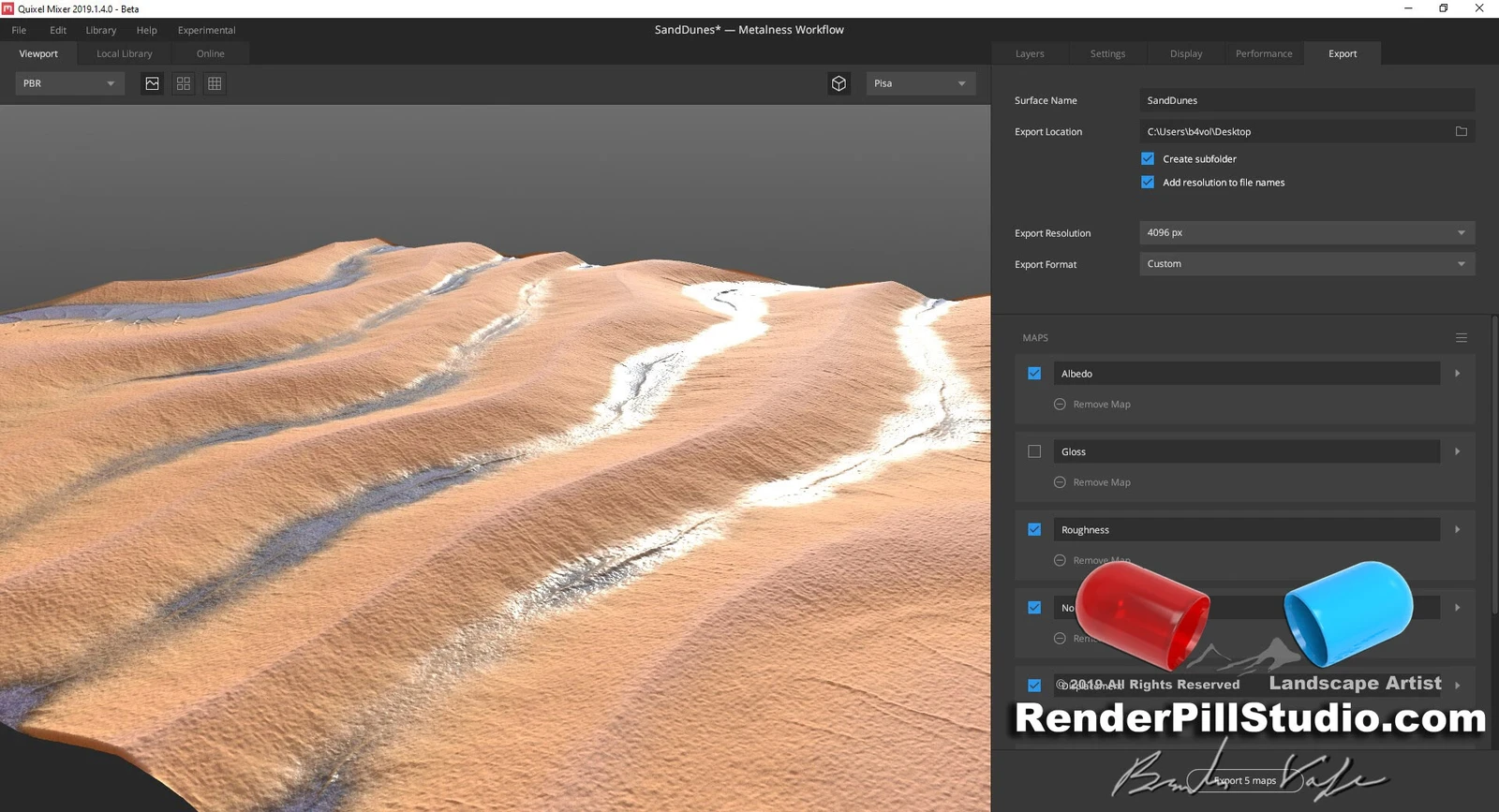Open the Export Format Custom dropdown

(1307, 264)
